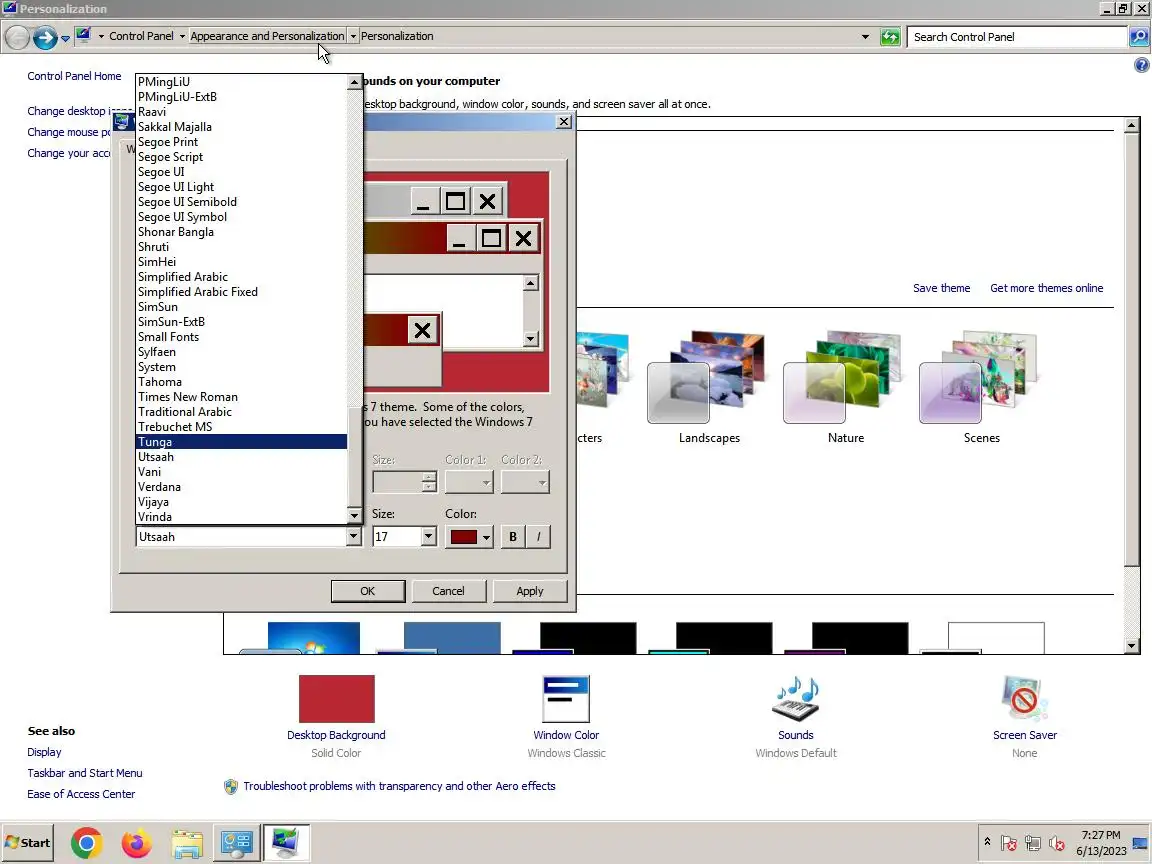1152x864 pixels.
Task: Choose Segoe UI font entry
Action: (x=241, y=172)
